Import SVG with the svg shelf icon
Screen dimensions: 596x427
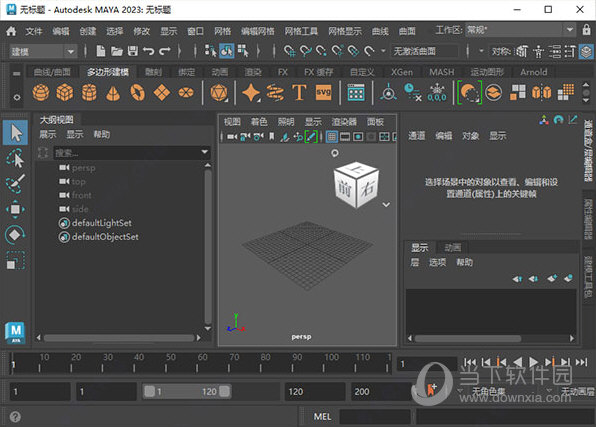coord(323,92)
